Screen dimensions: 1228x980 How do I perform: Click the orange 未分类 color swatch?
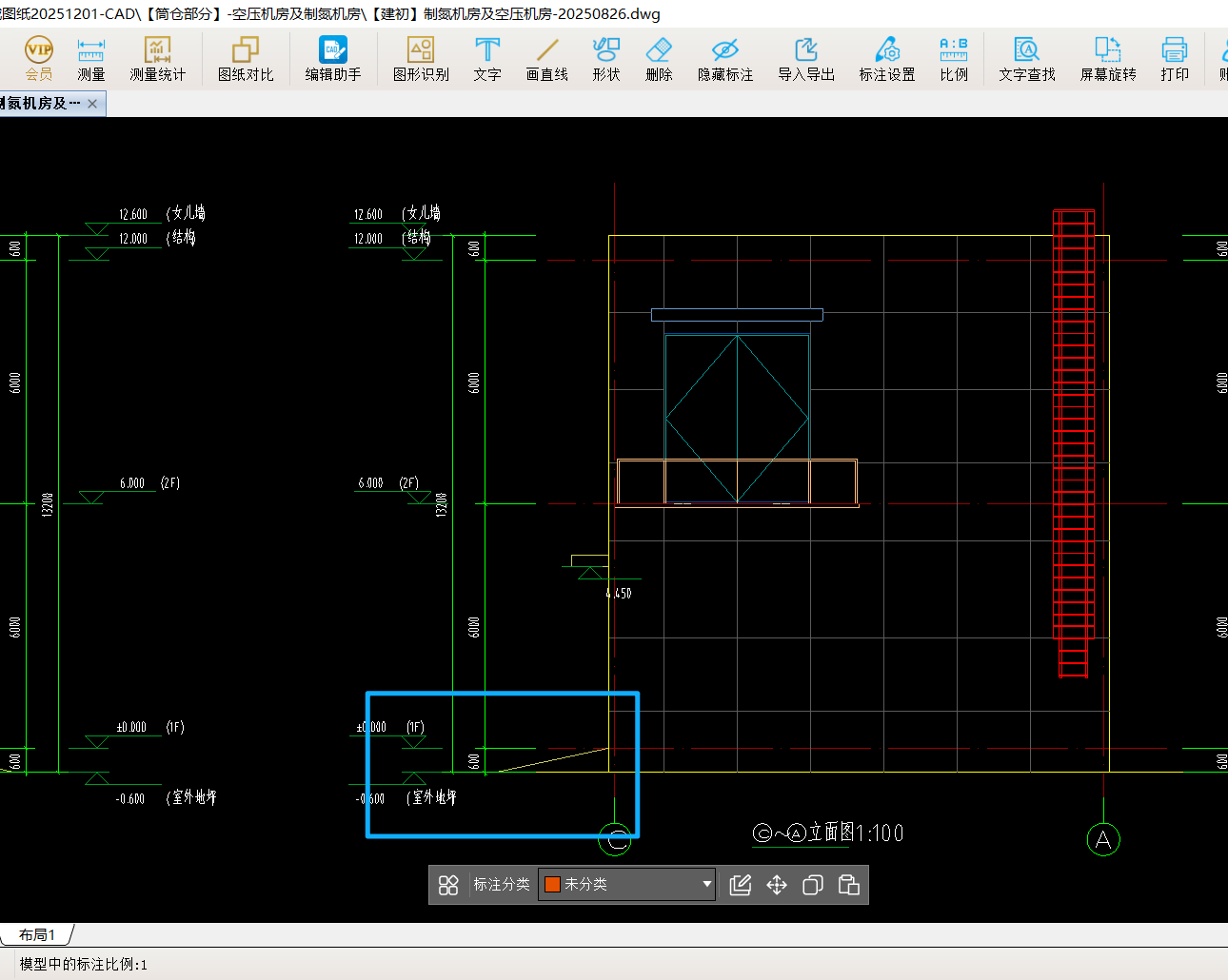pyautogui.click(x=552, y=885)
